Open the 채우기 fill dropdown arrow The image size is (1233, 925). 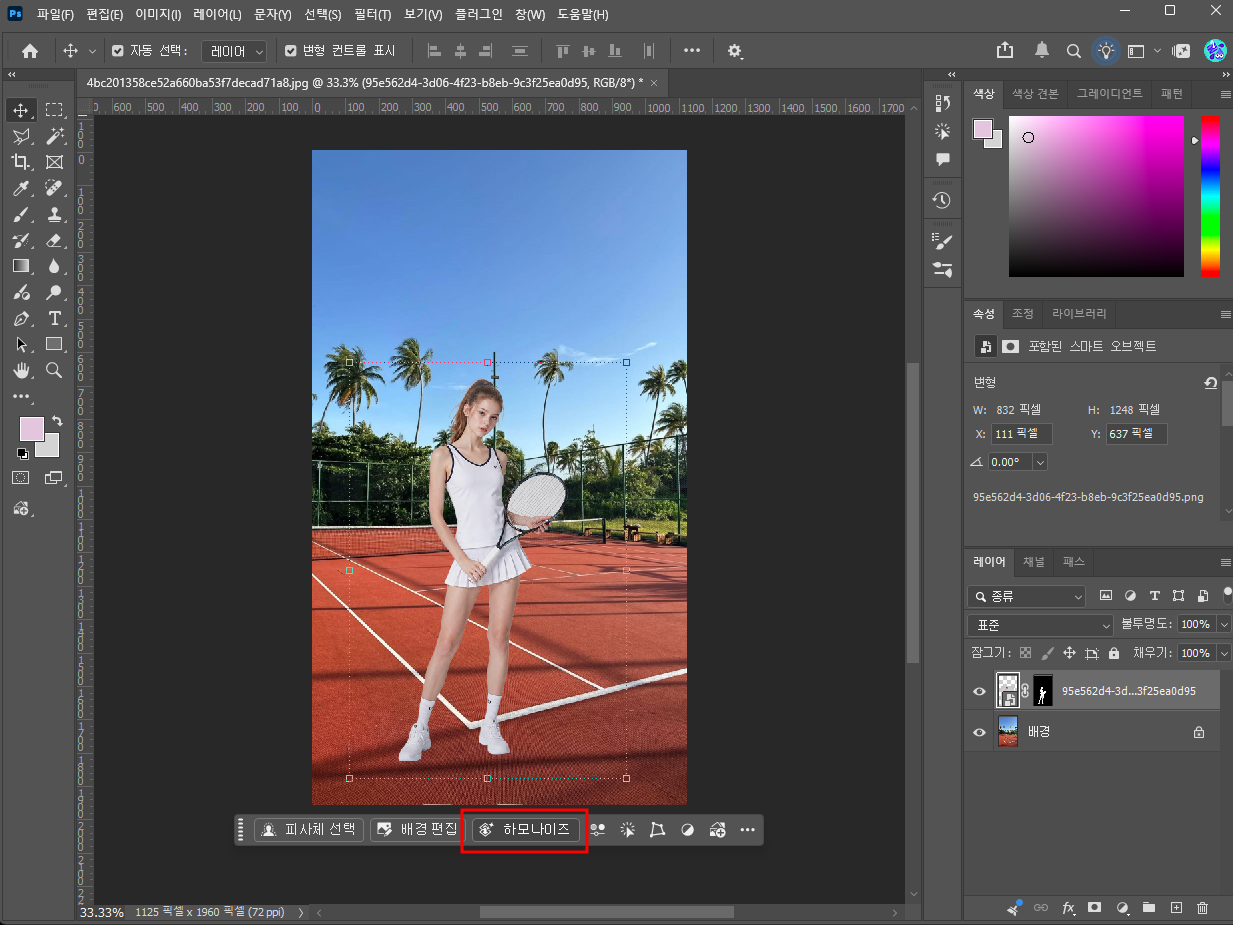point(1224,653)
